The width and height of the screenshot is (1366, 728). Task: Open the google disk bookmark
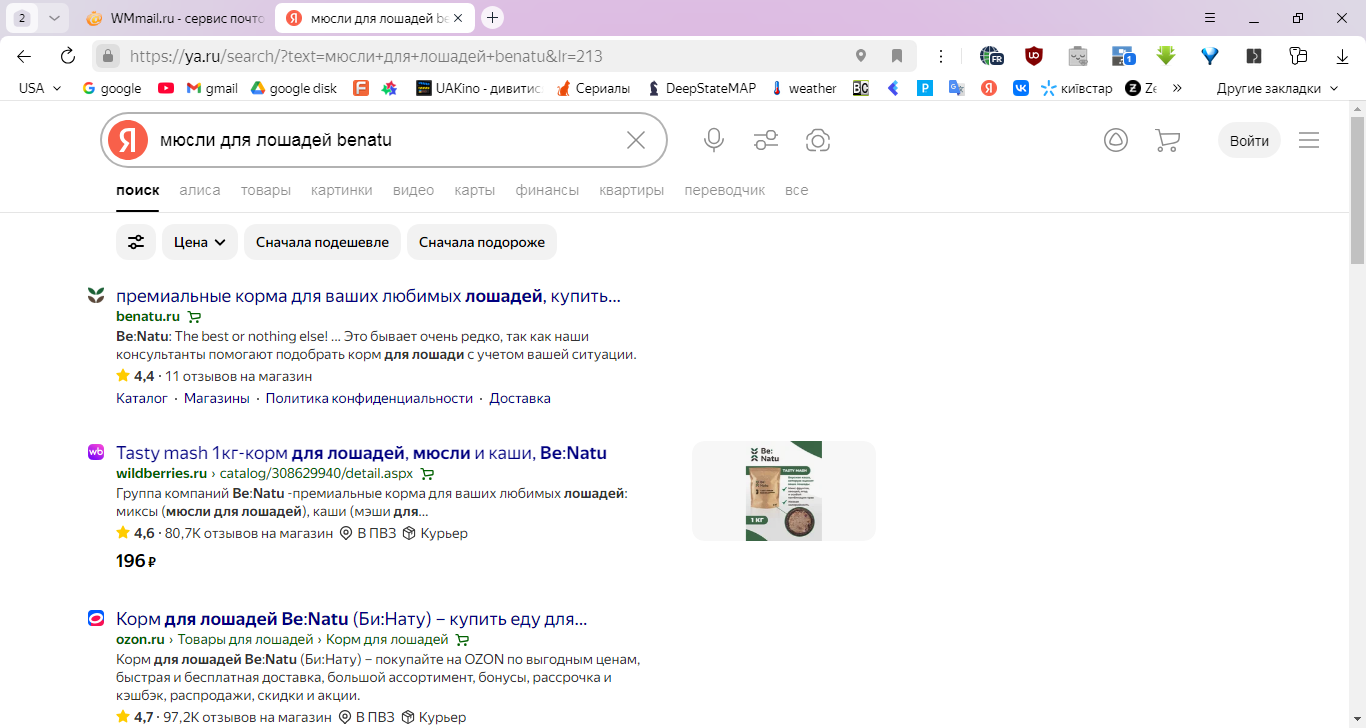click(293, 88)
